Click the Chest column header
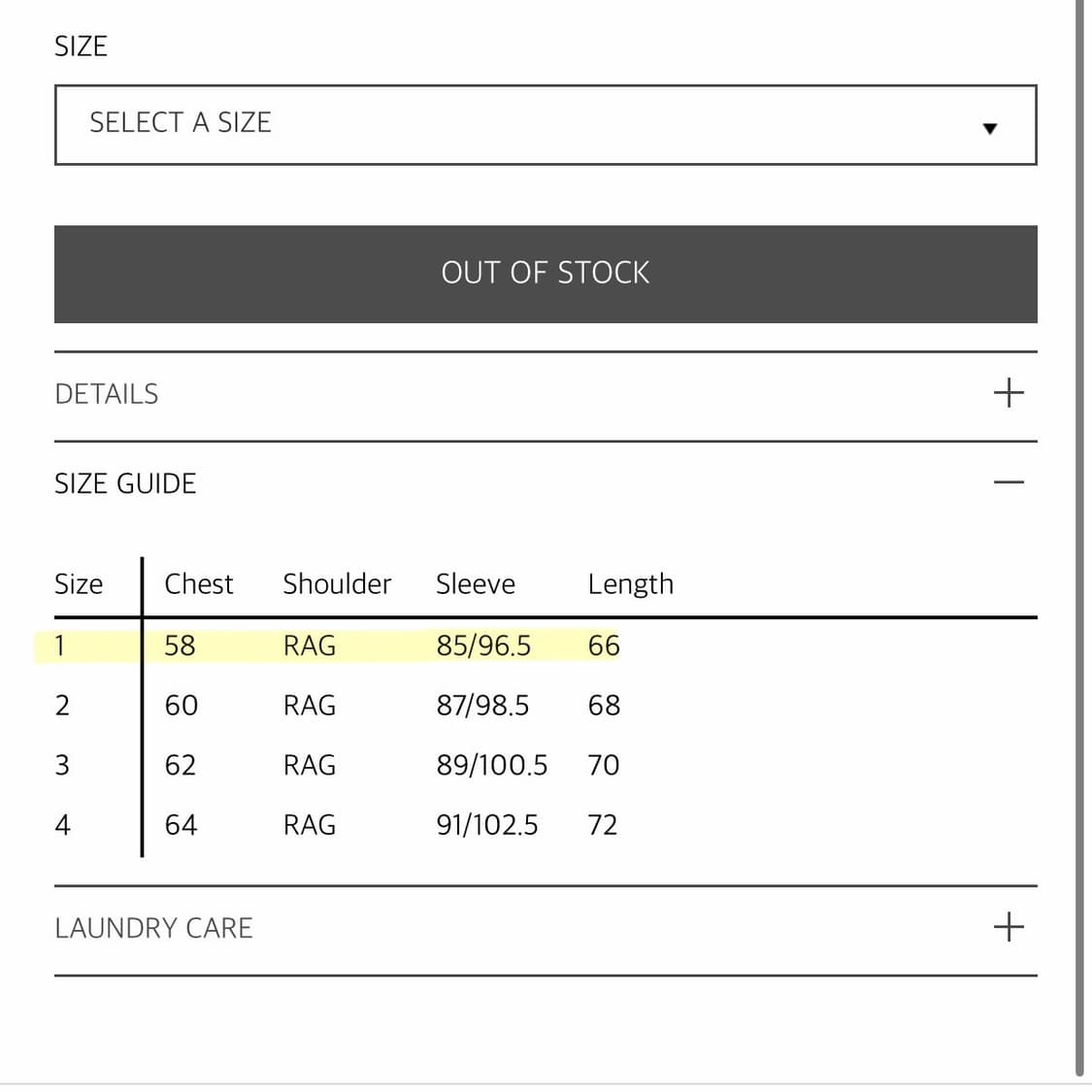This screenshot has height=1092, width=1092. click(x=199, y=583)
